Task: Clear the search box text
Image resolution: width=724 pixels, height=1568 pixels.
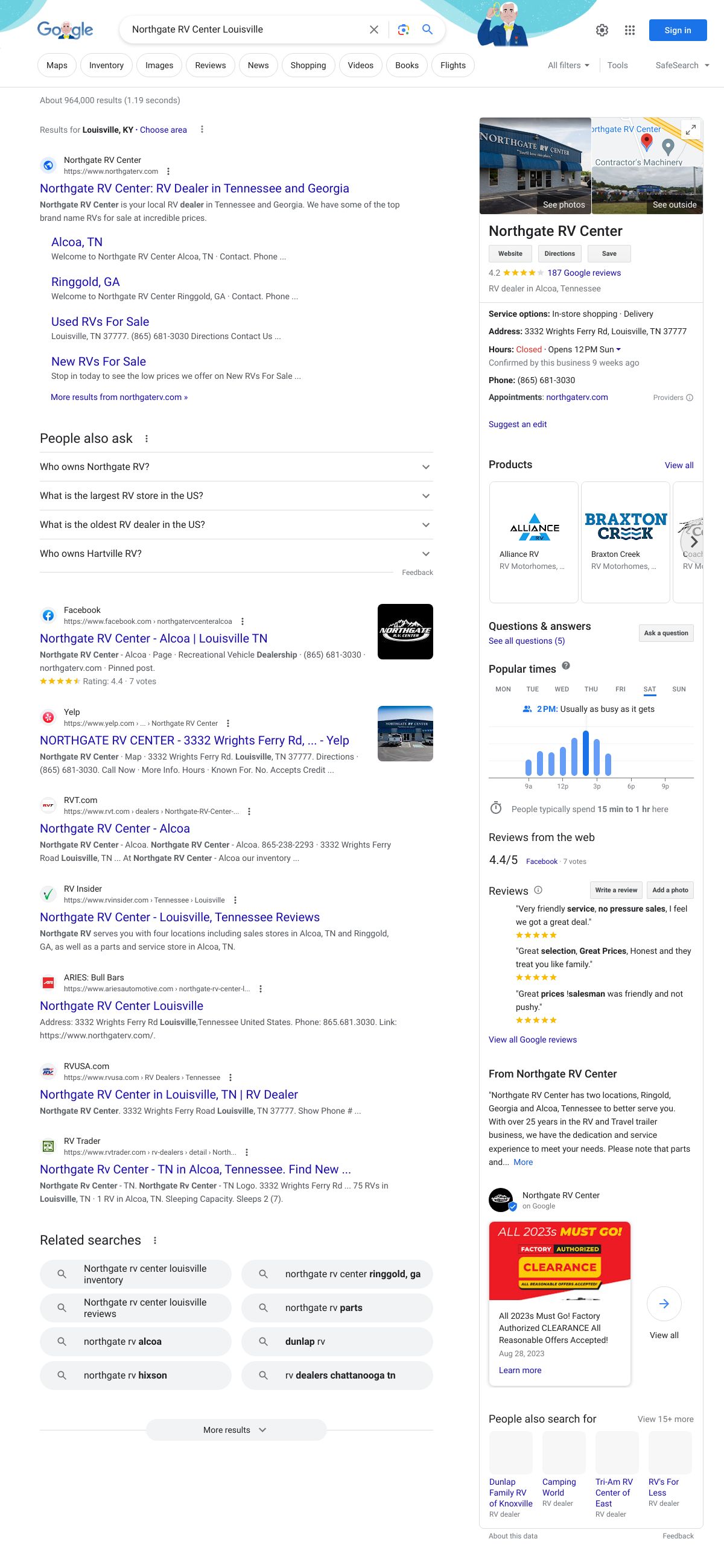Action: (374, 29)
